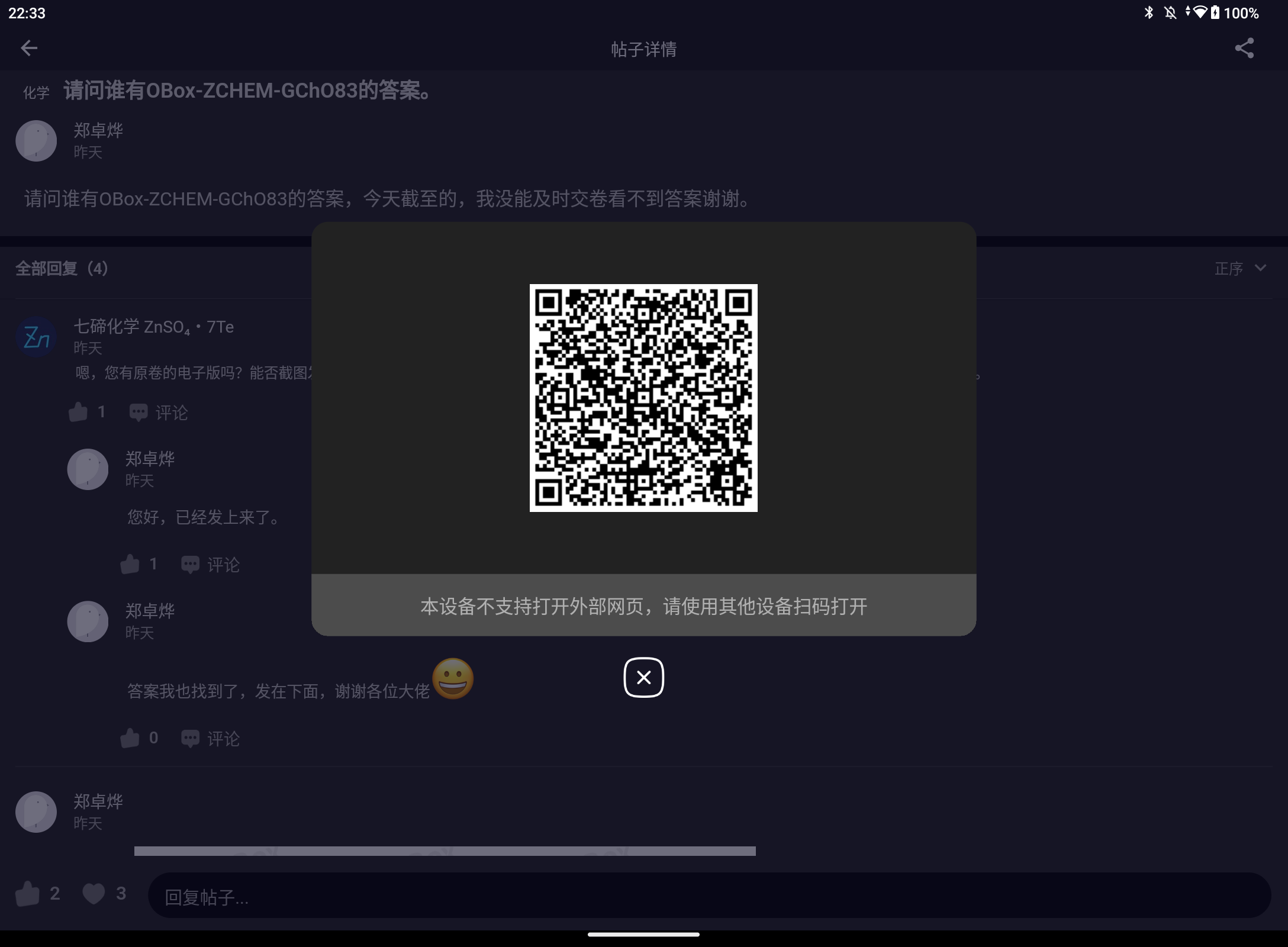Close the QR code popup
This screenshot has height=947, width=1288.
643,677
